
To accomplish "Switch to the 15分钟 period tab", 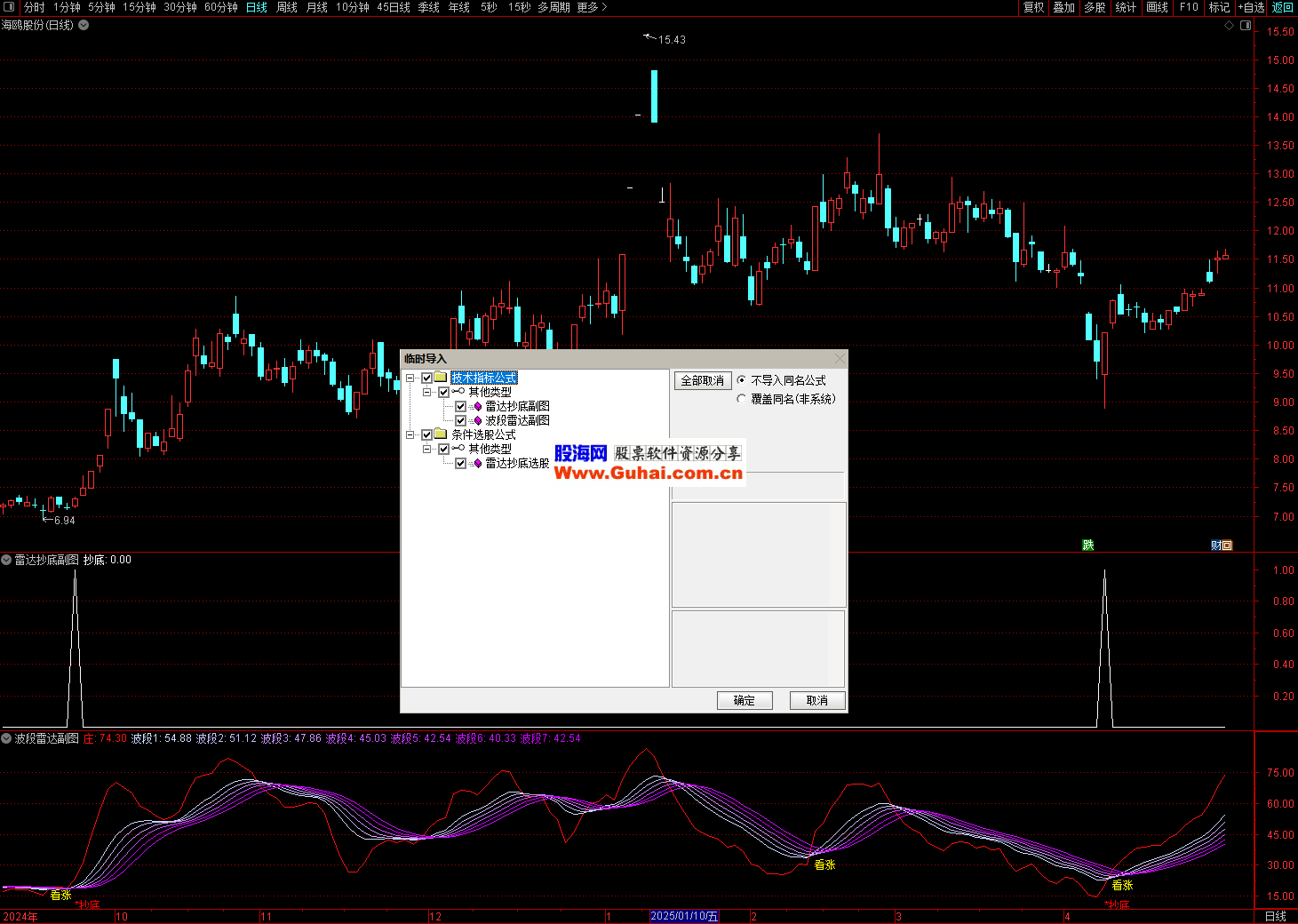I will (139, 7).
